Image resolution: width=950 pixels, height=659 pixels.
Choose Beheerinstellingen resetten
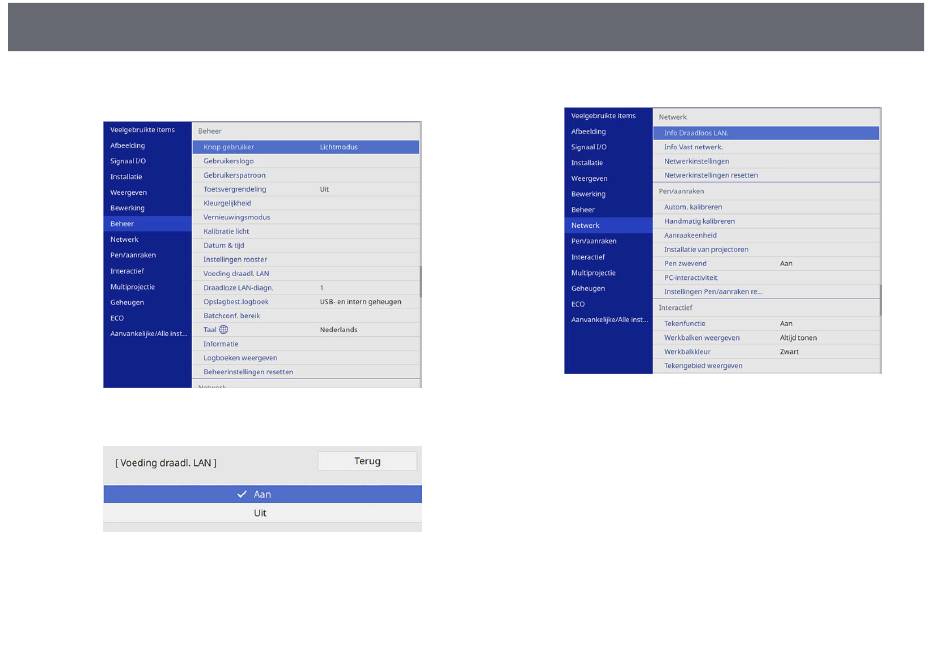306,372
